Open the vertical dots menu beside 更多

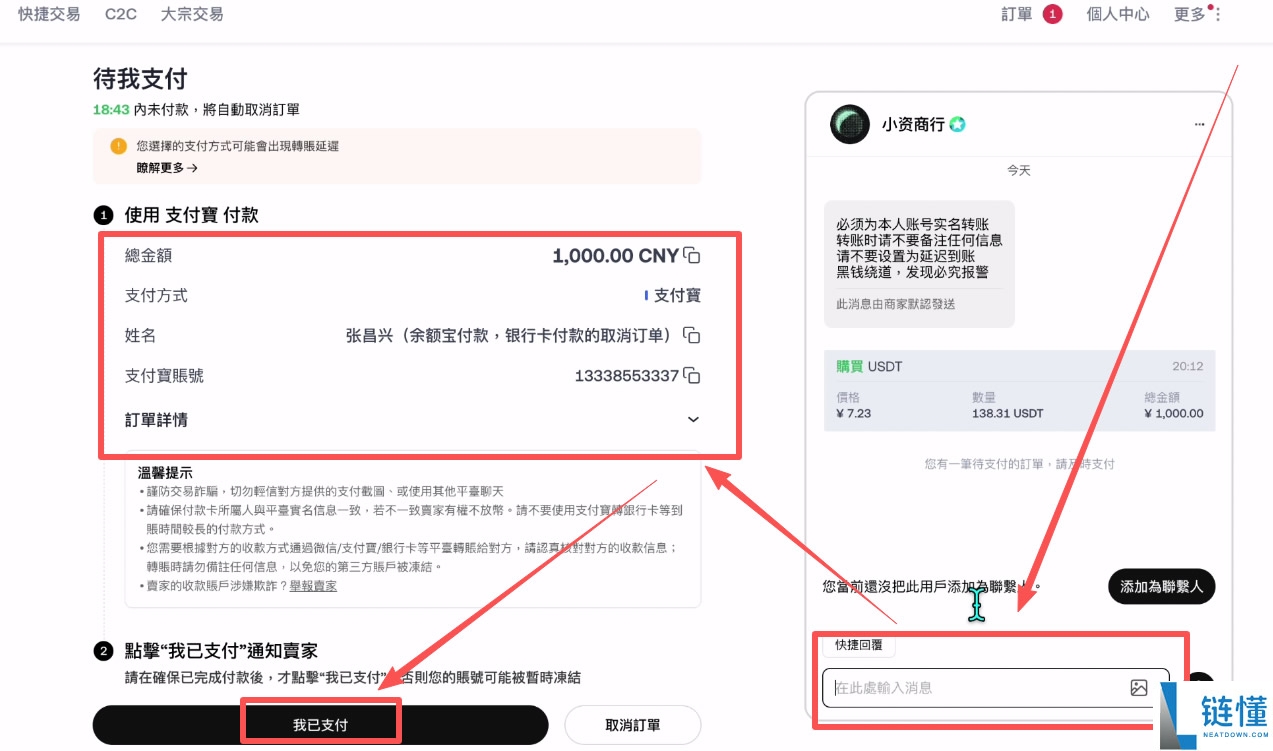point(1218,15)
